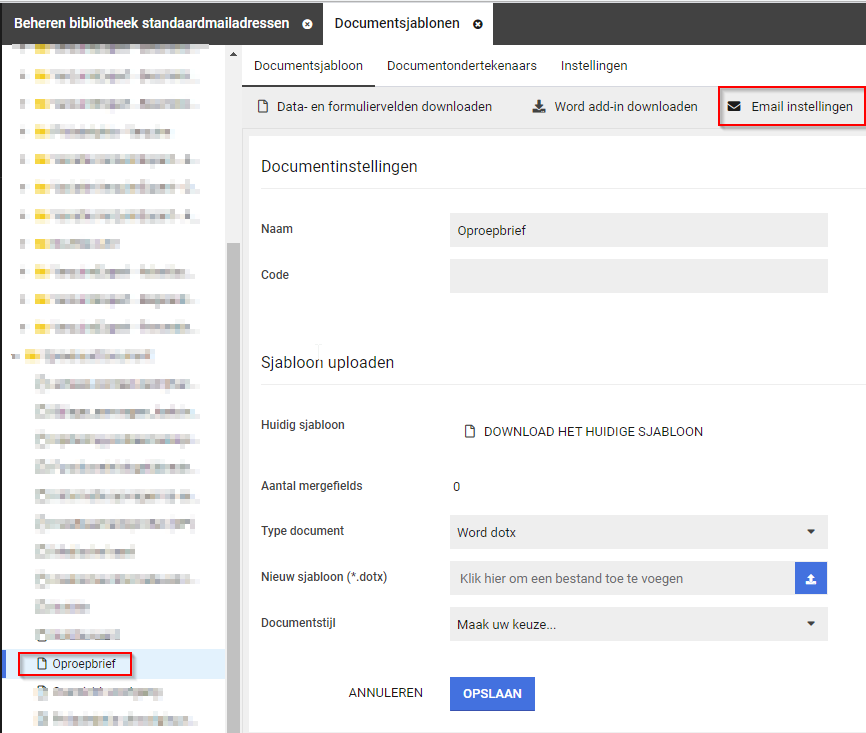The image size is (866, 733).
Task: Click the Data- en formuliervelden document icon
Action: (x=263, y=106)
